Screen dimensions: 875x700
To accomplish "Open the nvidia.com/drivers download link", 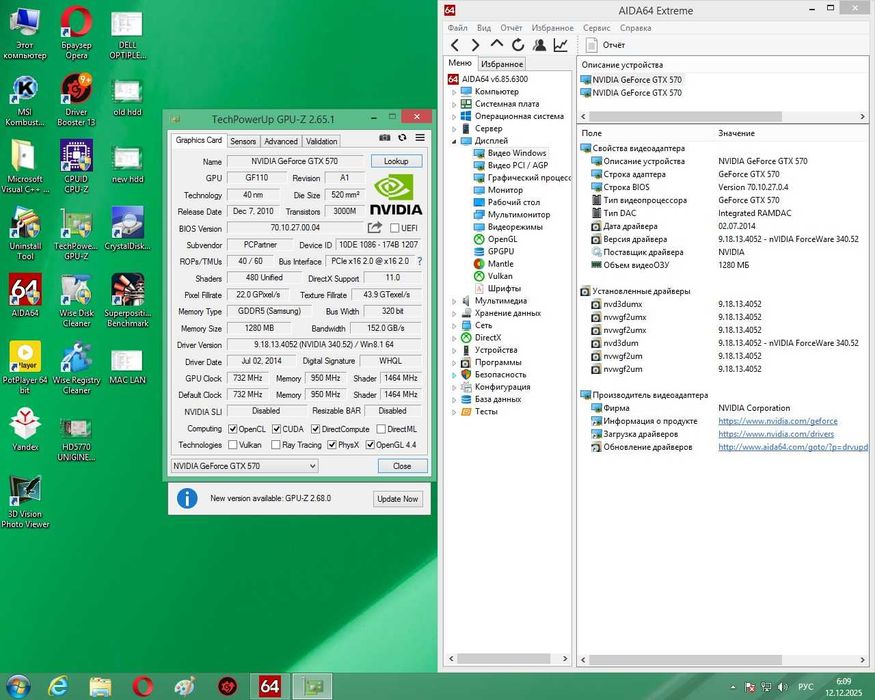I will pos(776,434).
